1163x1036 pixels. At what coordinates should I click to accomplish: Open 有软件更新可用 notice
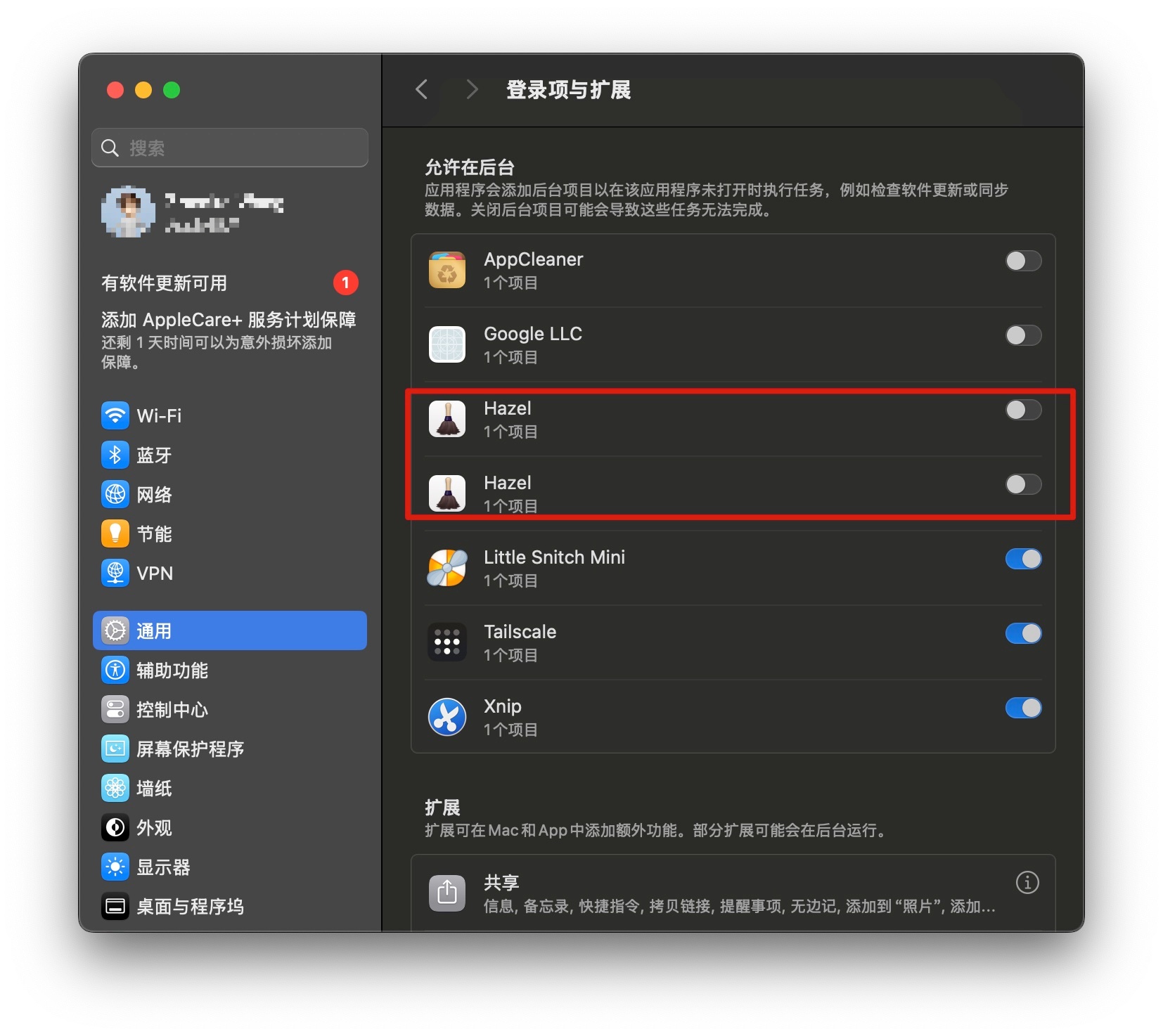point(164,283)
